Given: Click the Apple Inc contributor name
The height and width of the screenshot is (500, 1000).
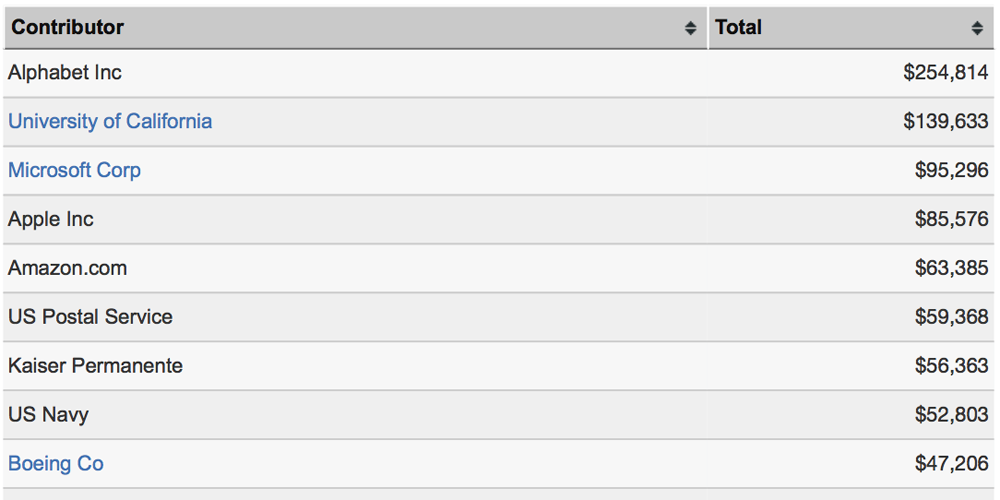Looking at the screenshot, I should point(51,219).
